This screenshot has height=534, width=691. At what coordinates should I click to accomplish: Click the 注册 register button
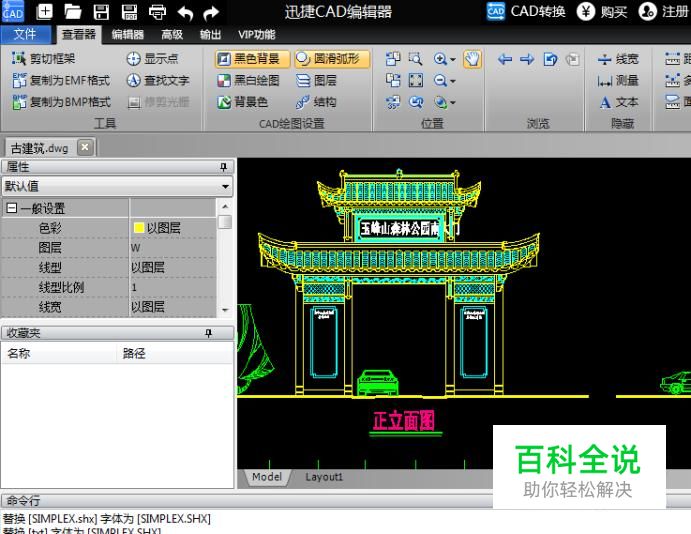pos(664,11)
